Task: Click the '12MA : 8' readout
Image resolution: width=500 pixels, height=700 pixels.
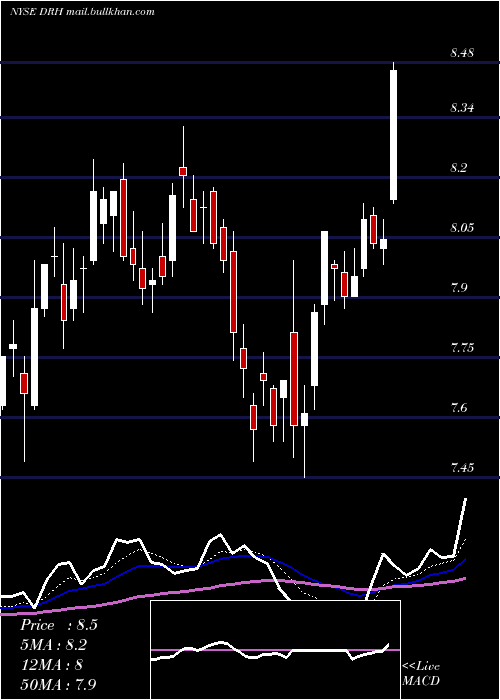Action: point(51,665)
